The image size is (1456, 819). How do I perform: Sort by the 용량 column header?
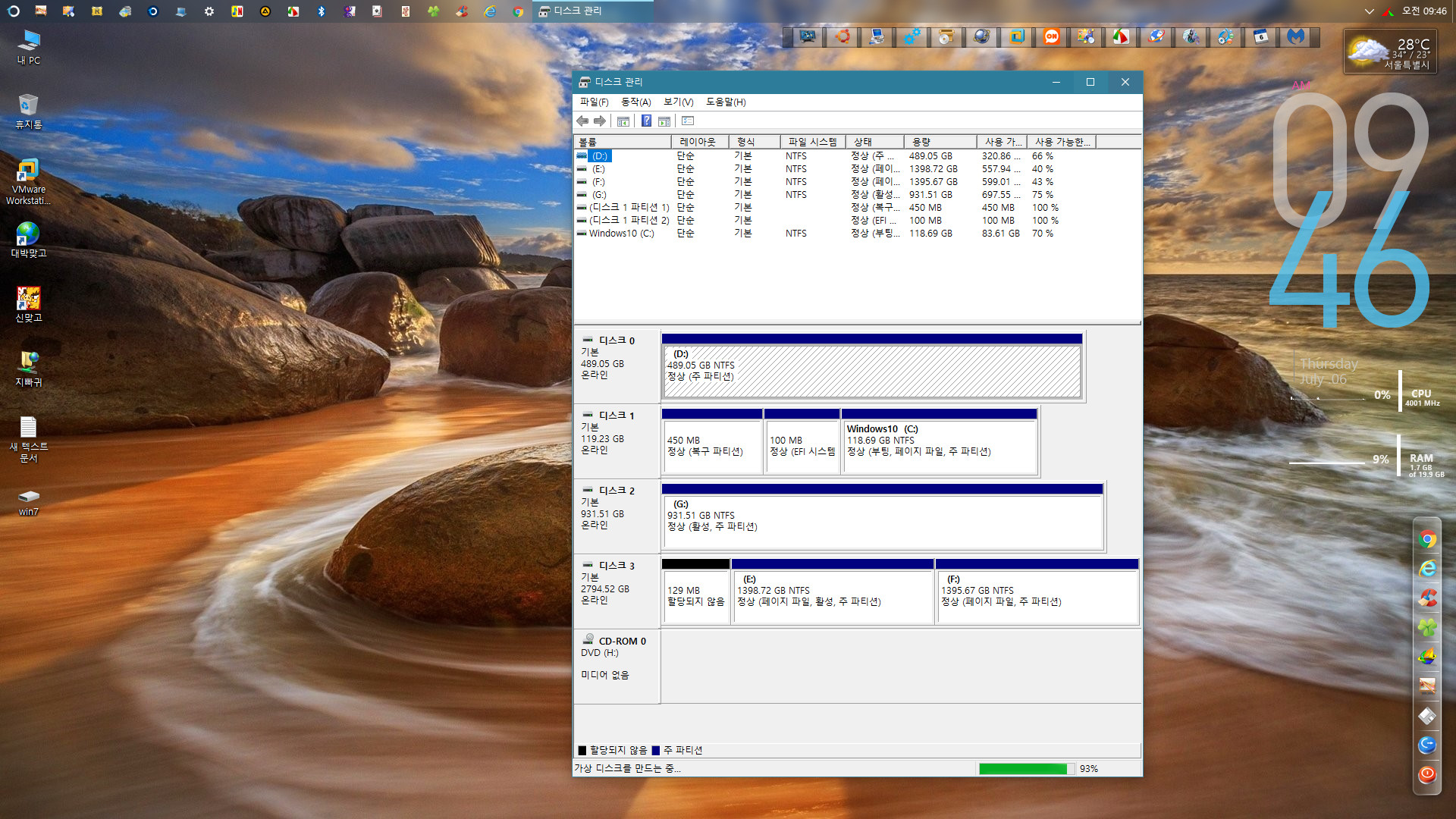pyautogui.click(x=940, y=142)
